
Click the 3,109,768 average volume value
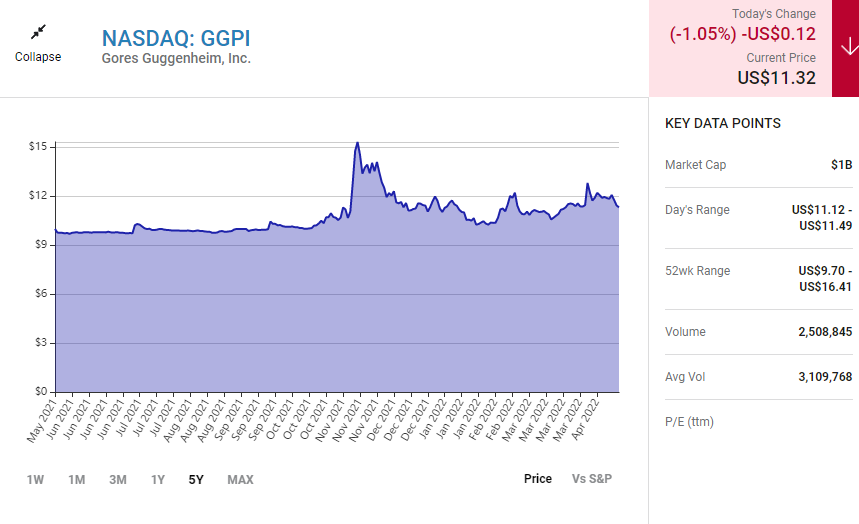[x=825, y=377]
